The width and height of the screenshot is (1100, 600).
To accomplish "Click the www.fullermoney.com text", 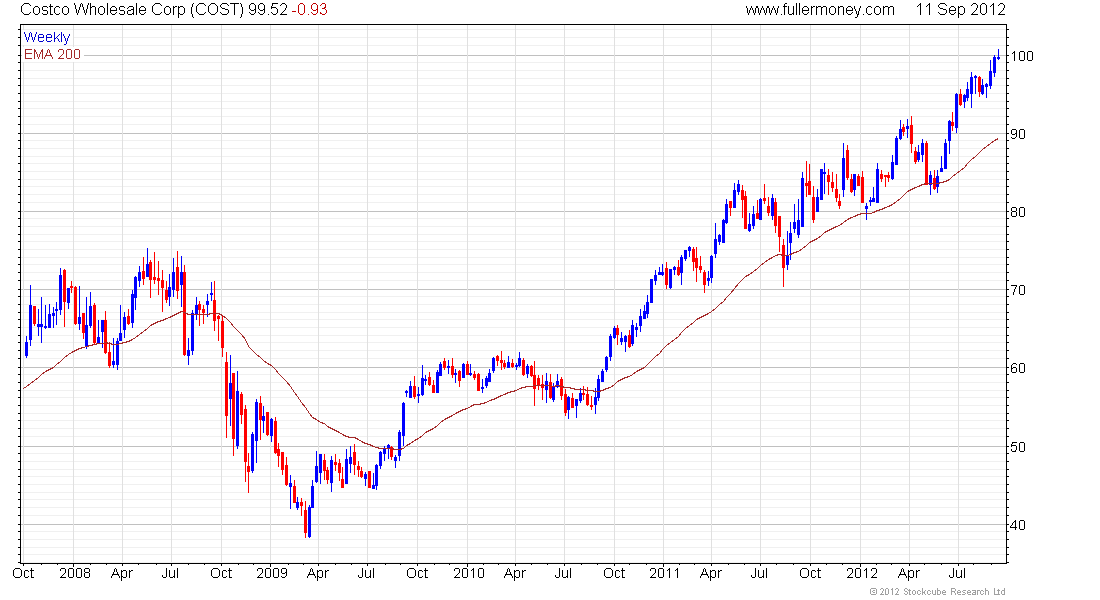I will 819,10.
